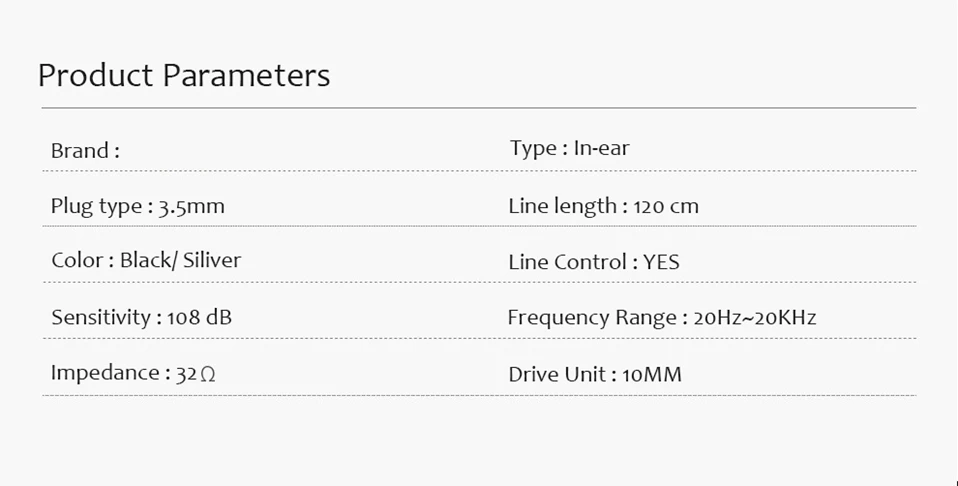Viewport: 958px width, 486px height.
Task: Click the word Product in title
Action: pyautogui.click(x=95, y=76)
